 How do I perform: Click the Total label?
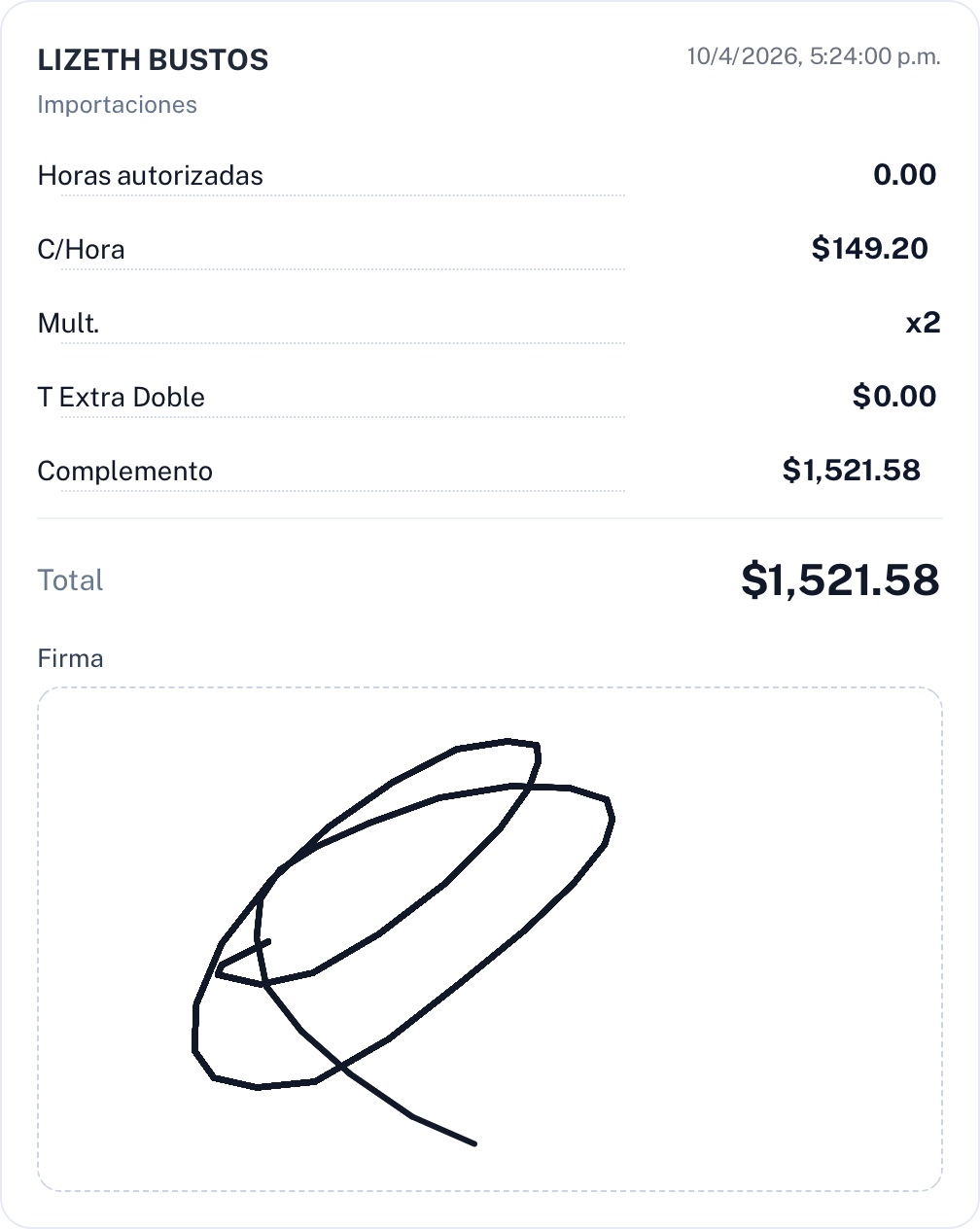pyautogui.click(x=70, y=580)
